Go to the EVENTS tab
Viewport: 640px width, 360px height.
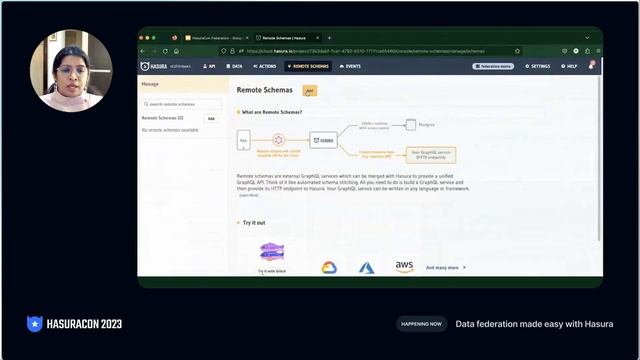(x=350, y=66)
